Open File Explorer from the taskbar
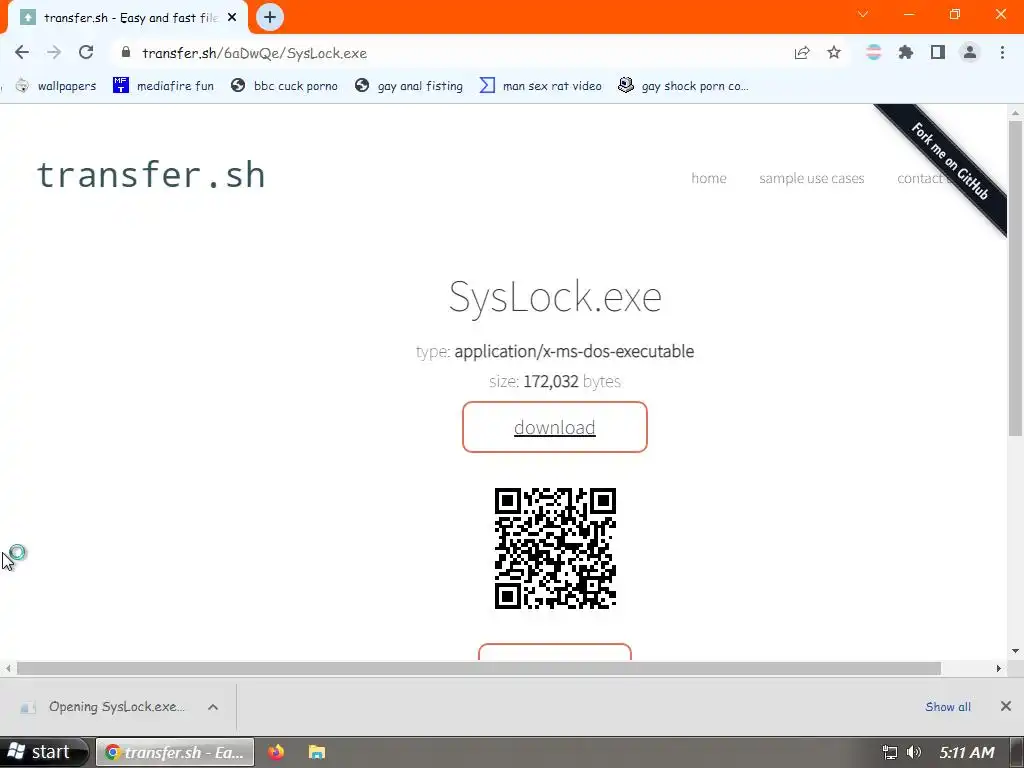1024x768 pixels. 317,752
